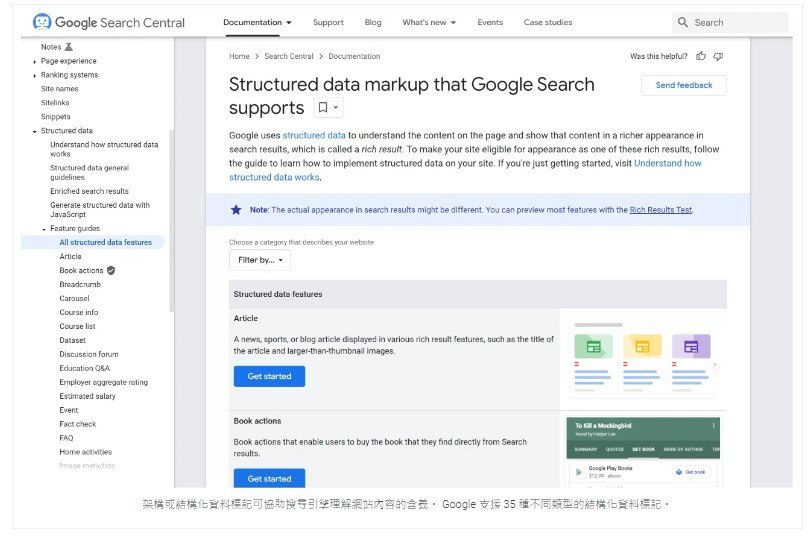The image size is (810, 536).
Task: Click the Documentation breadcrumb link
Action: coord(354,56)
